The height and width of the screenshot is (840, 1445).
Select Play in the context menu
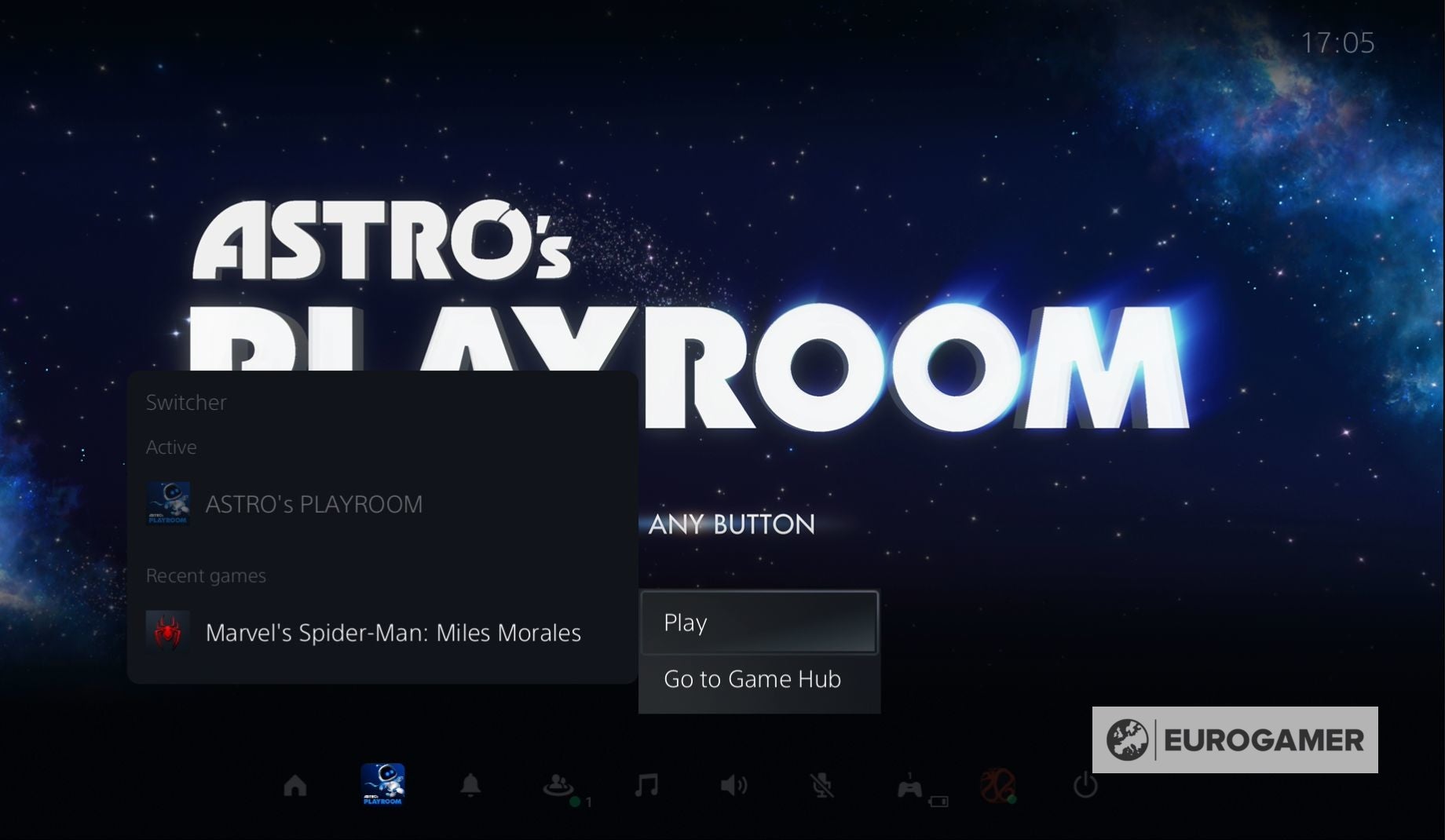pos(759,623)
